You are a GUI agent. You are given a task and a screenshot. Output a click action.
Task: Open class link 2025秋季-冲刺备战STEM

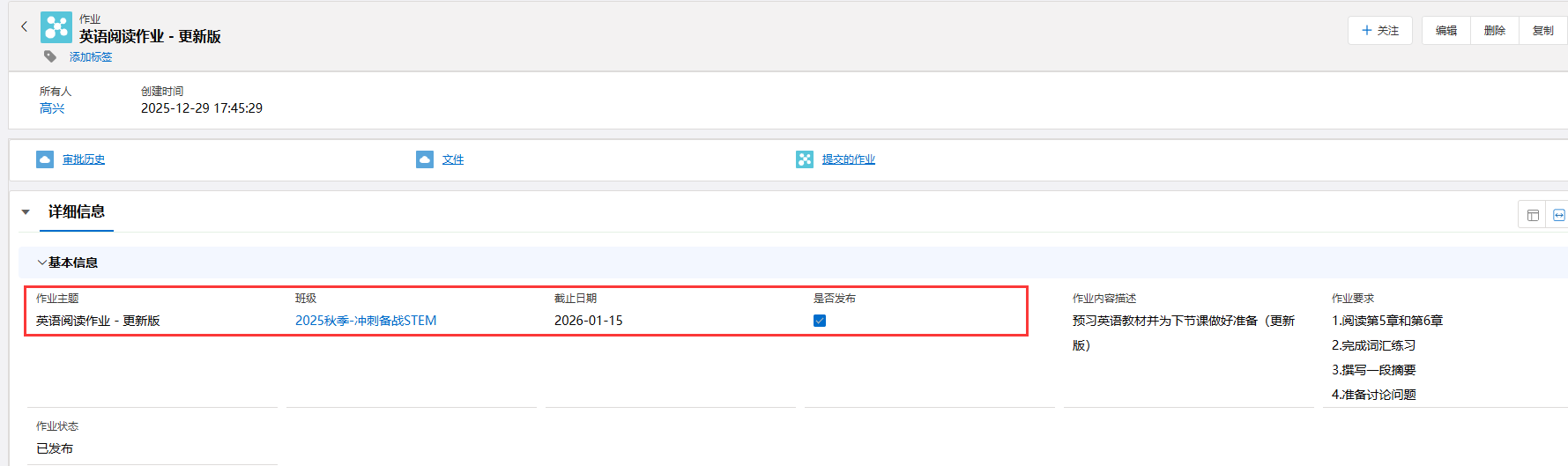click(x=366, y=321)
